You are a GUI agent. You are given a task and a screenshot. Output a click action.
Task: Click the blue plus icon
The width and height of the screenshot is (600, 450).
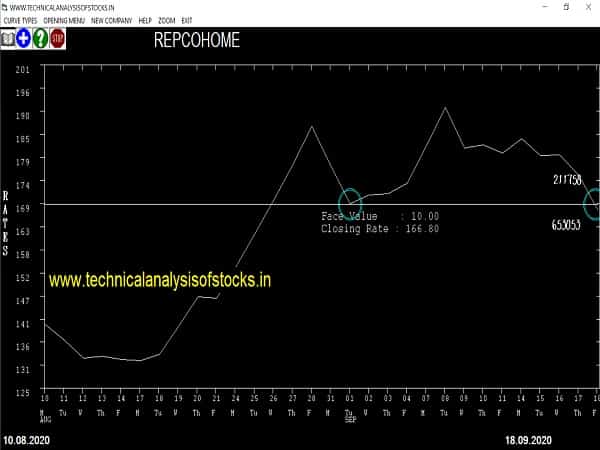pos(24,39)
